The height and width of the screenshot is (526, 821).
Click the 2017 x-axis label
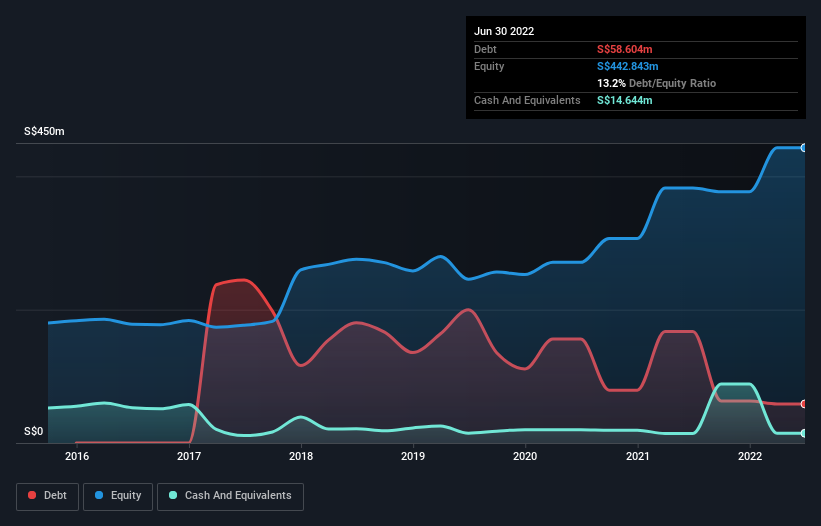pyautogui.click(x=189, y=456)
